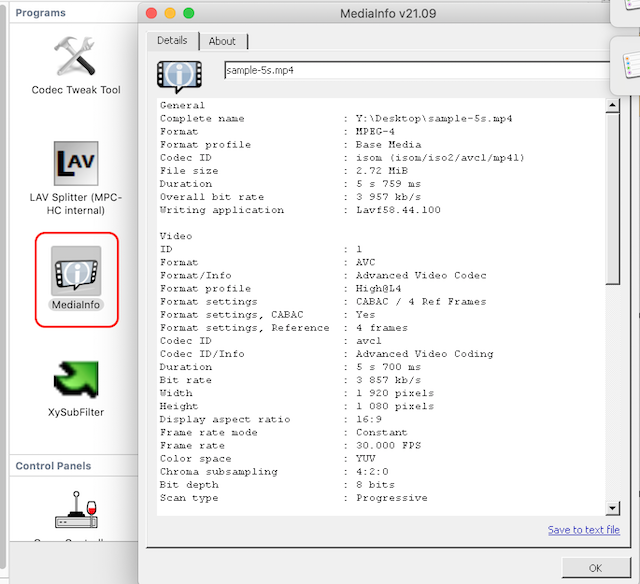Open the Codec Tweak Tool program icon
Screen dimensions: 640x584
pos(76,57)
